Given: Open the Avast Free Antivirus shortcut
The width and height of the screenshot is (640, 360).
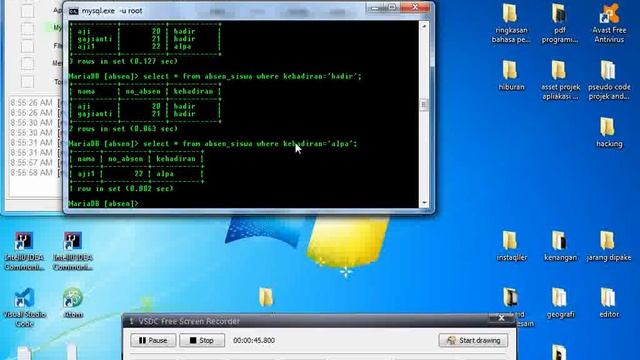Looking at the screenshot, I should pos(609,22).
